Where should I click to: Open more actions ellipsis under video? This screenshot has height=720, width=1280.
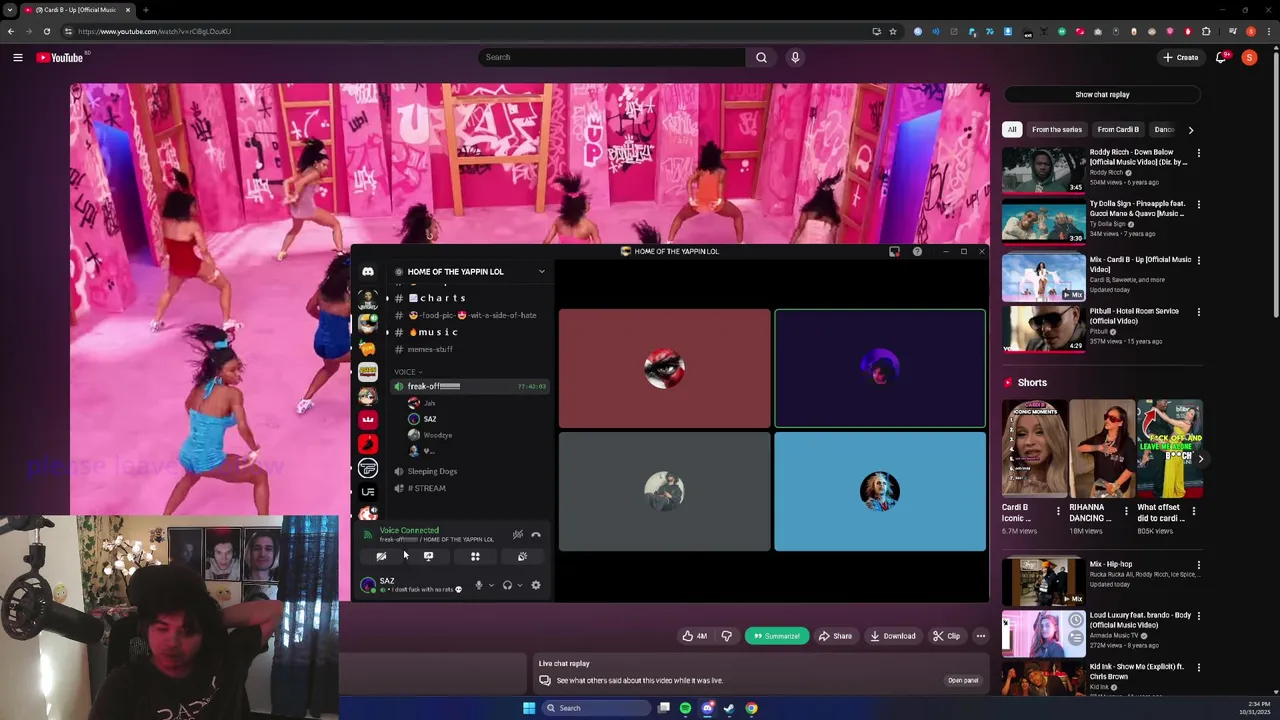(980, 636)
